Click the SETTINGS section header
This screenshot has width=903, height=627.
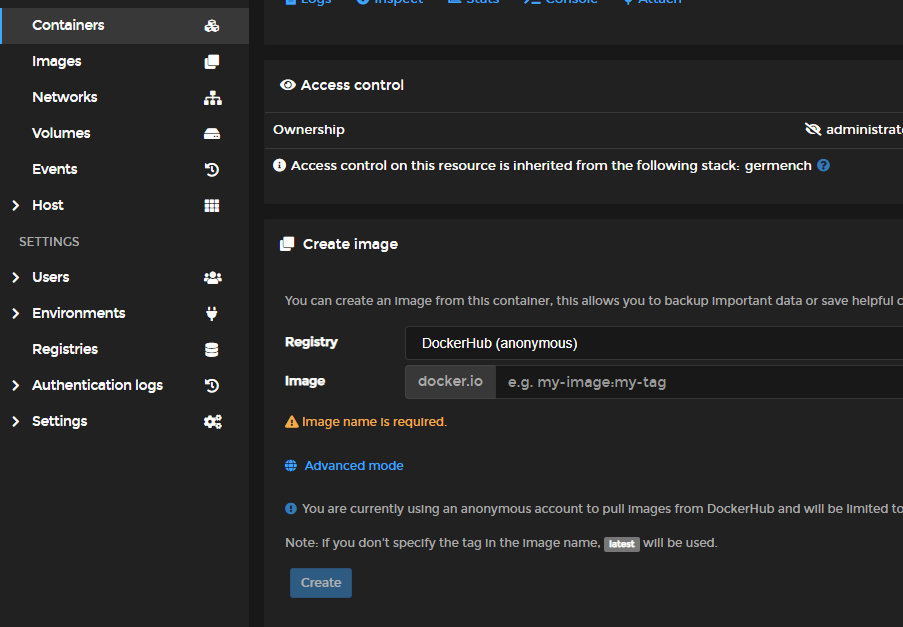tap(49, 242)
